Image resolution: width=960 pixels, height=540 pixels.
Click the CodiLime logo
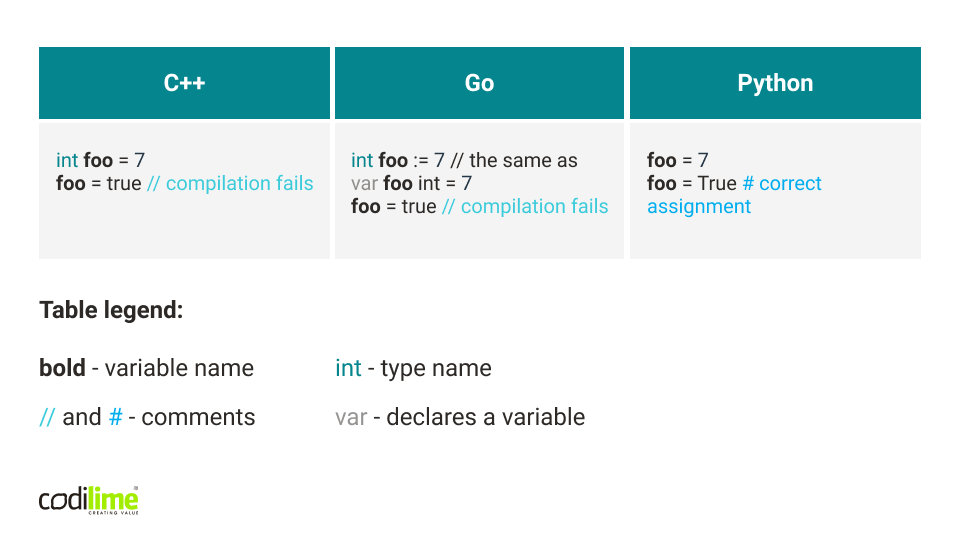coord(88,499)
